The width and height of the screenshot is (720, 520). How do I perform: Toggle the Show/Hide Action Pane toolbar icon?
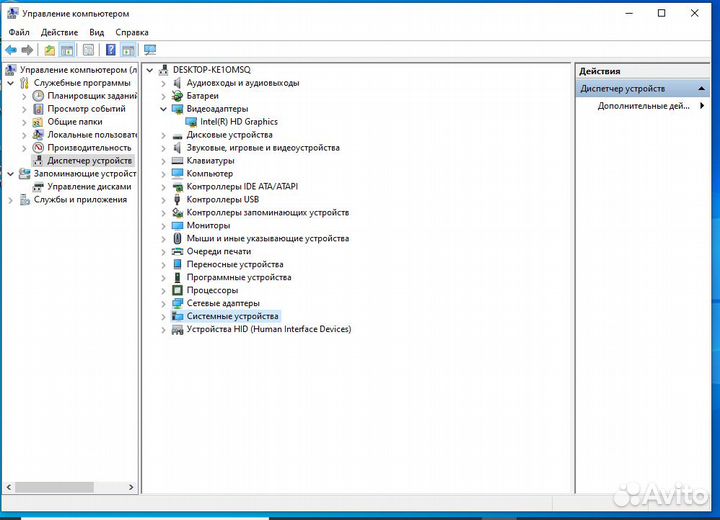pos(128,50)
